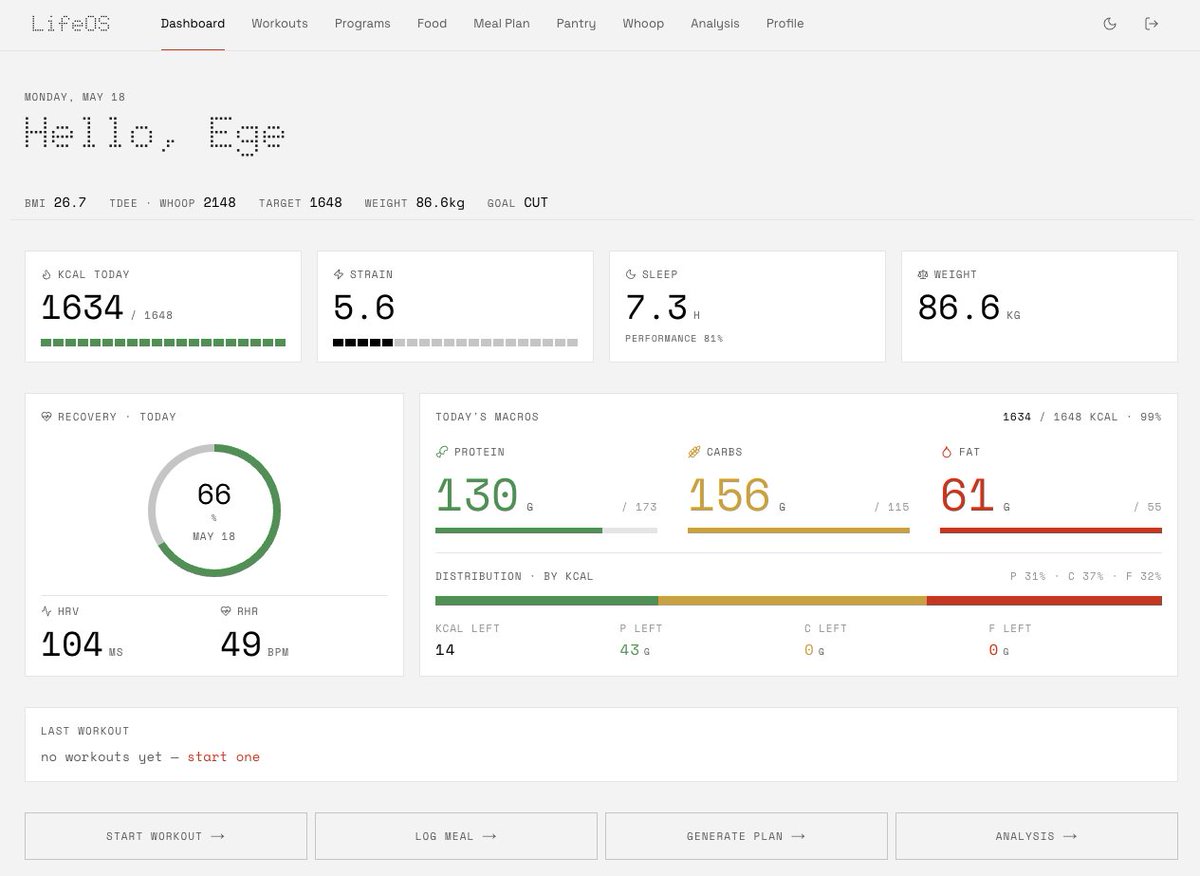Click the P LEFT value 43
The height and width of the screenshot is (876, 1200).
[629, 650]
